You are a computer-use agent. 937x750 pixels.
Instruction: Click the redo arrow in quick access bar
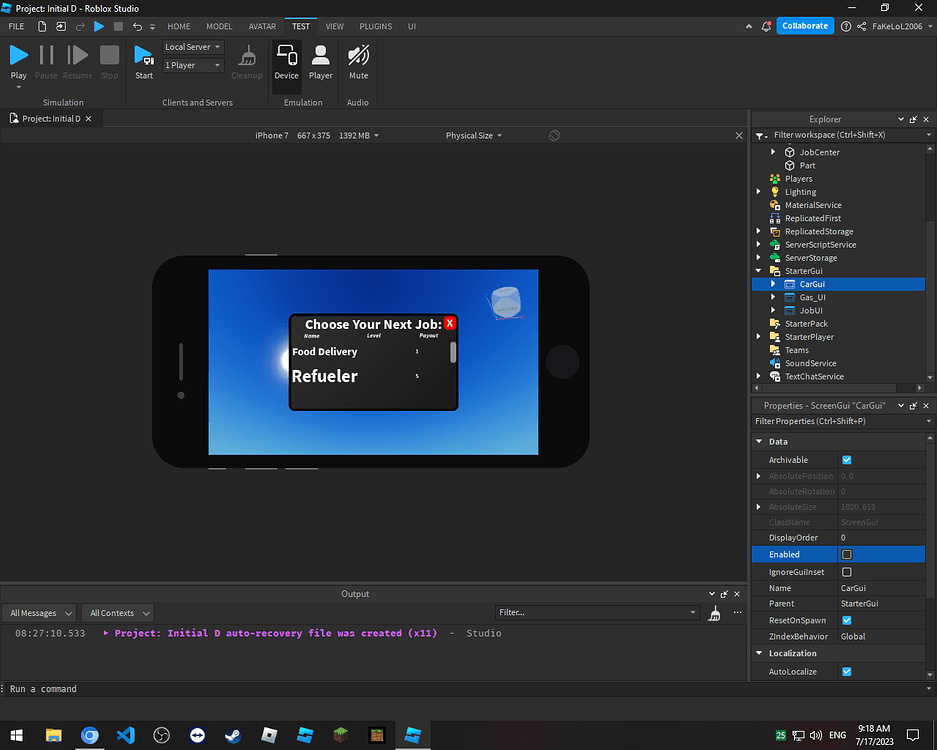click(80, 26)
